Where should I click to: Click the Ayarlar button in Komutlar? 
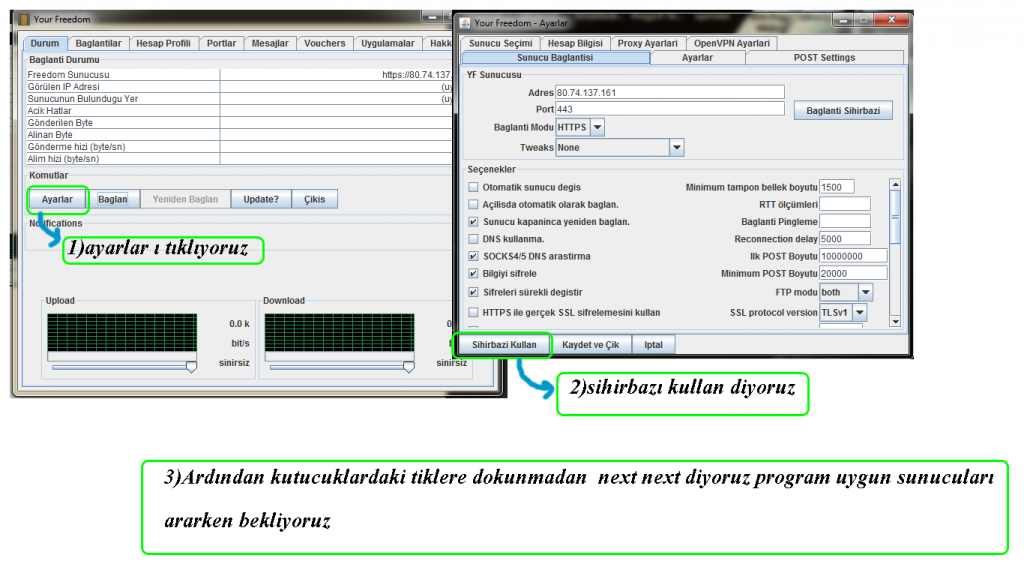pyautogui.click(x=57, y=199)
